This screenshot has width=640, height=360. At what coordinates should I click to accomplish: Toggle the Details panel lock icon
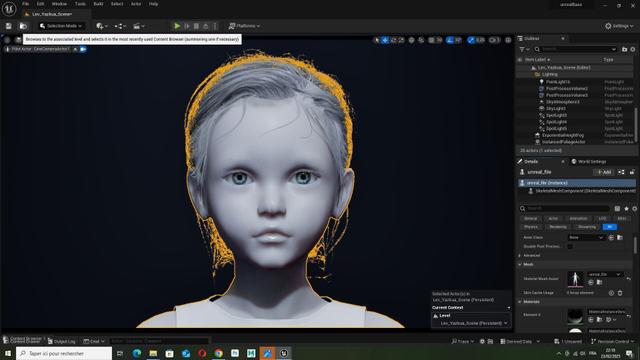[x=632, y=172]
